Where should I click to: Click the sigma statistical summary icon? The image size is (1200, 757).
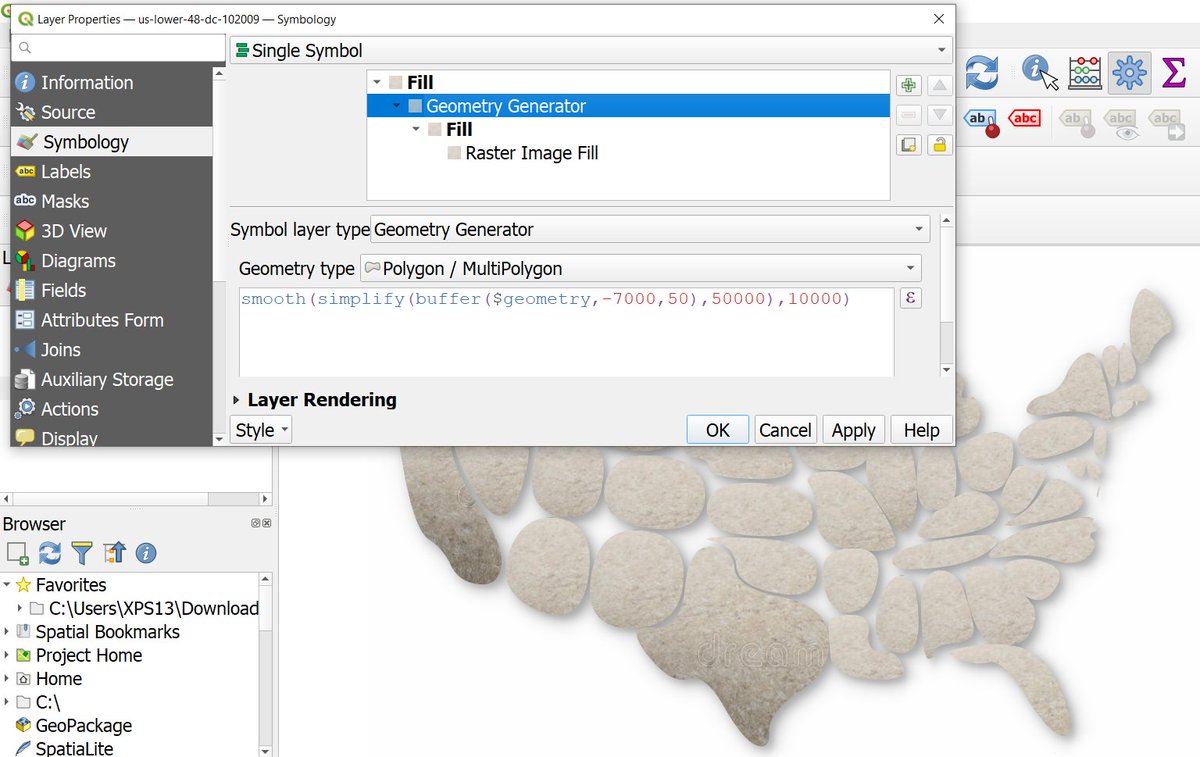(x=1172, y=72)
